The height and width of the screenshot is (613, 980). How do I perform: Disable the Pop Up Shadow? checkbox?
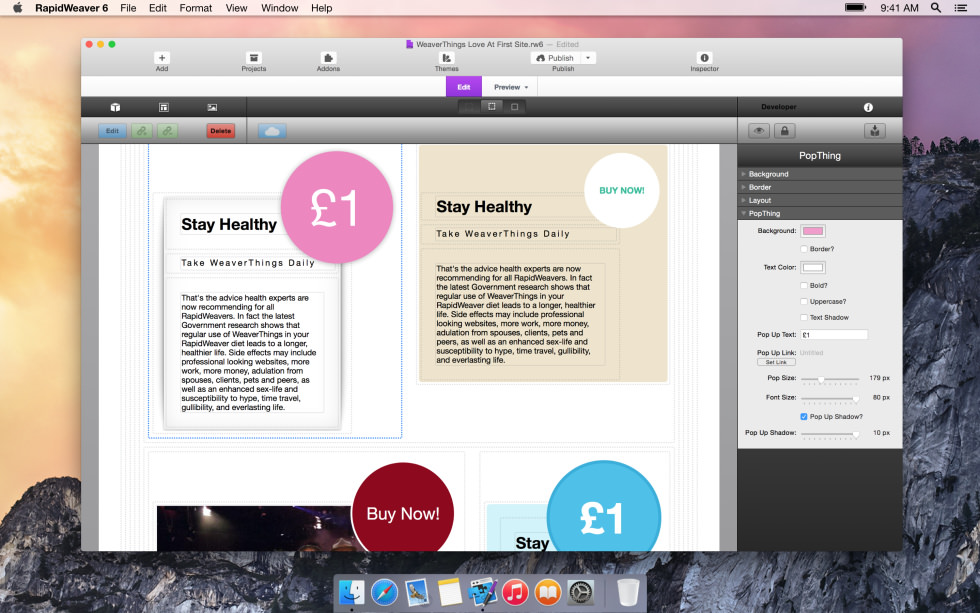tap(804, 416)
